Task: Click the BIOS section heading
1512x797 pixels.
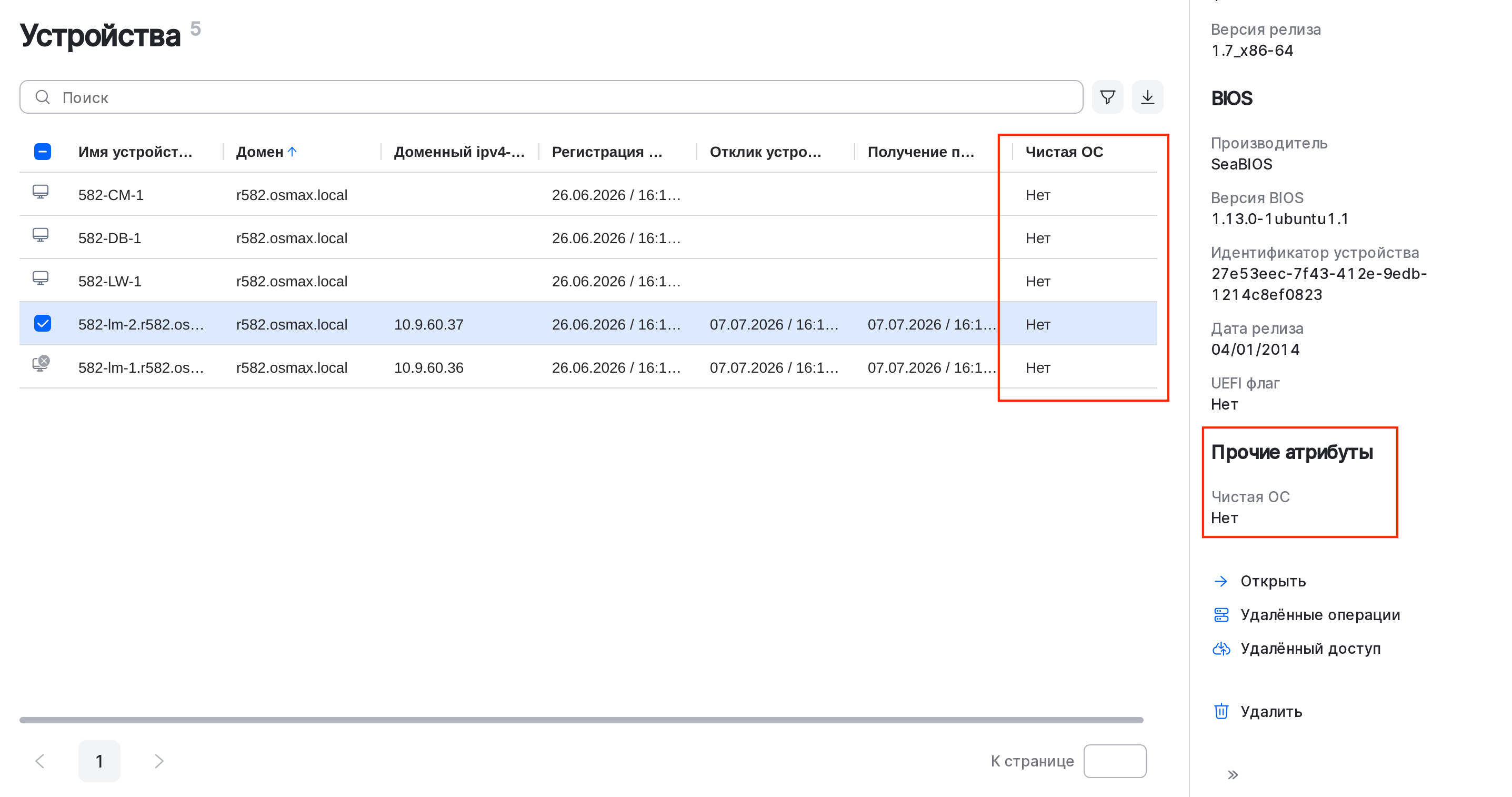Action: pos(1231,98)
